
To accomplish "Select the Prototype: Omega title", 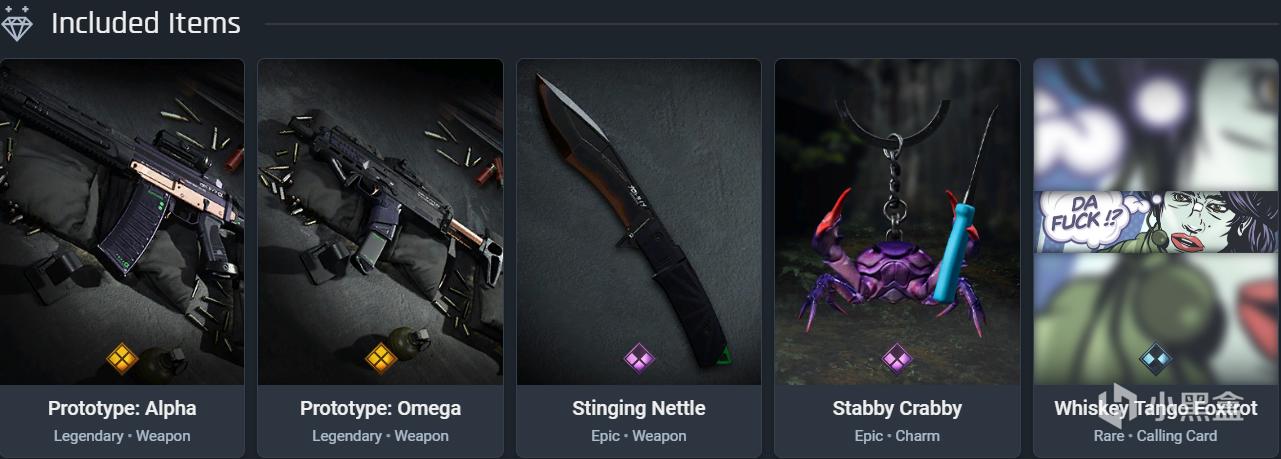I will pyautogui.click(x=381, y=408).
